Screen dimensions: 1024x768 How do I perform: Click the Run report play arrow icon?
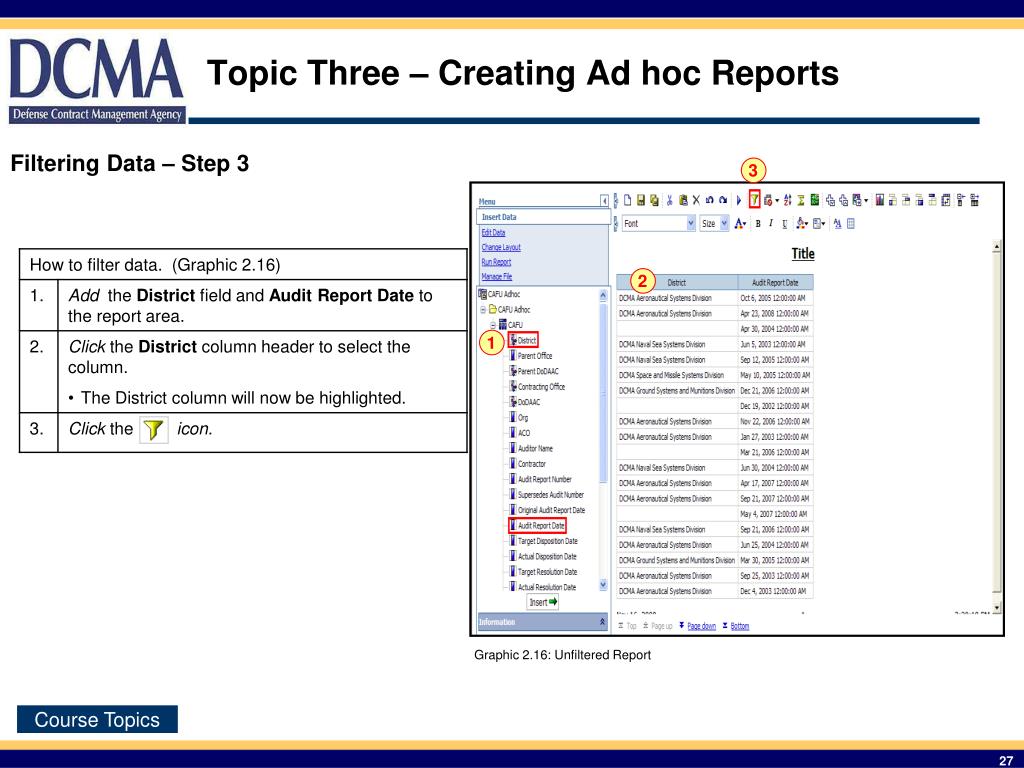pos(739,200)
